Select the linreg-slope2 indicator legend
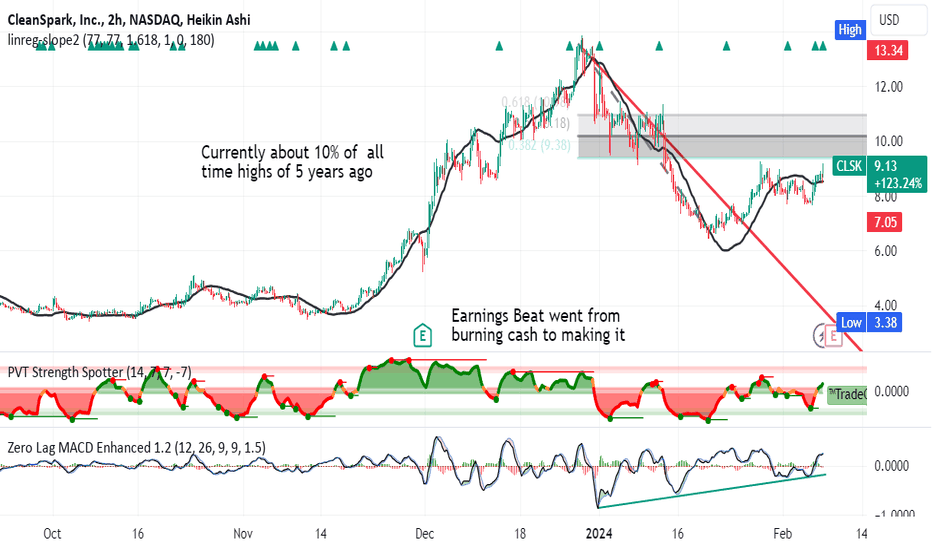Screen dimensions: 932x550 (111, 40)
